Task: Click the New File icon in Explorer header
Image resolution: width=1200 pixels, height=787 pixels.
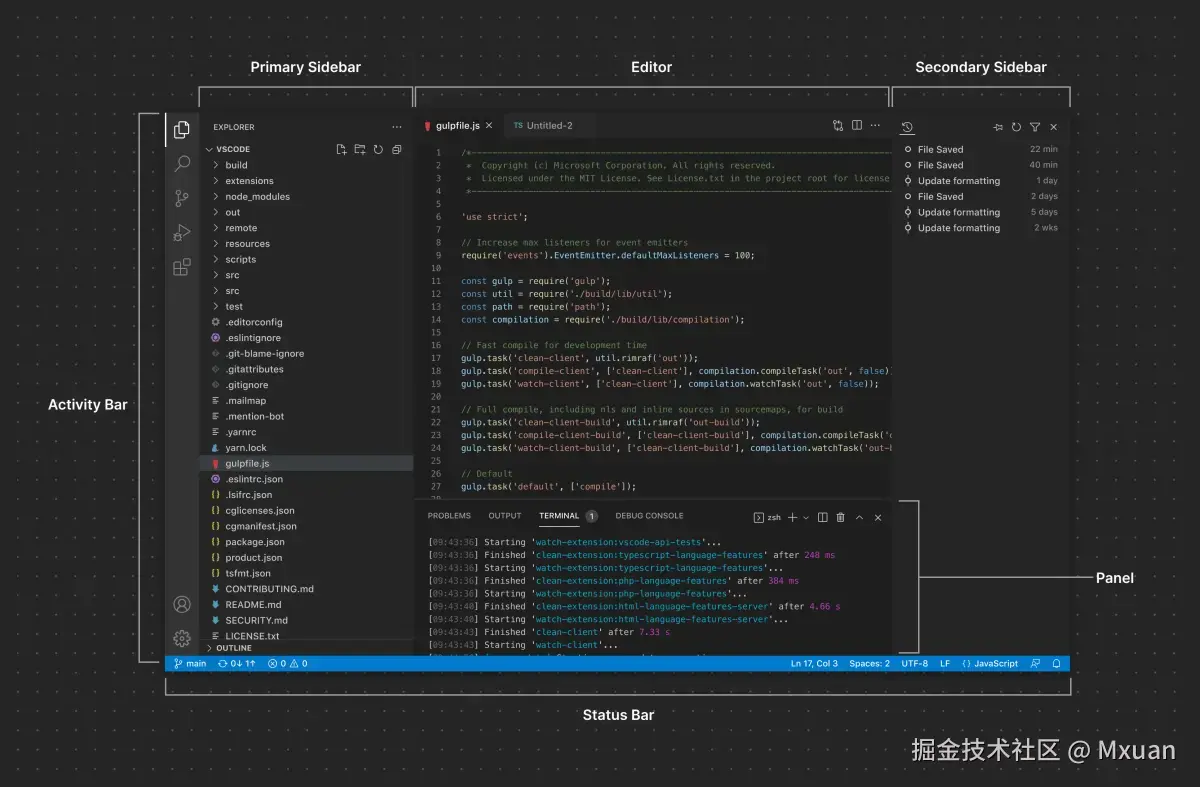Action: tap(342, 149)
